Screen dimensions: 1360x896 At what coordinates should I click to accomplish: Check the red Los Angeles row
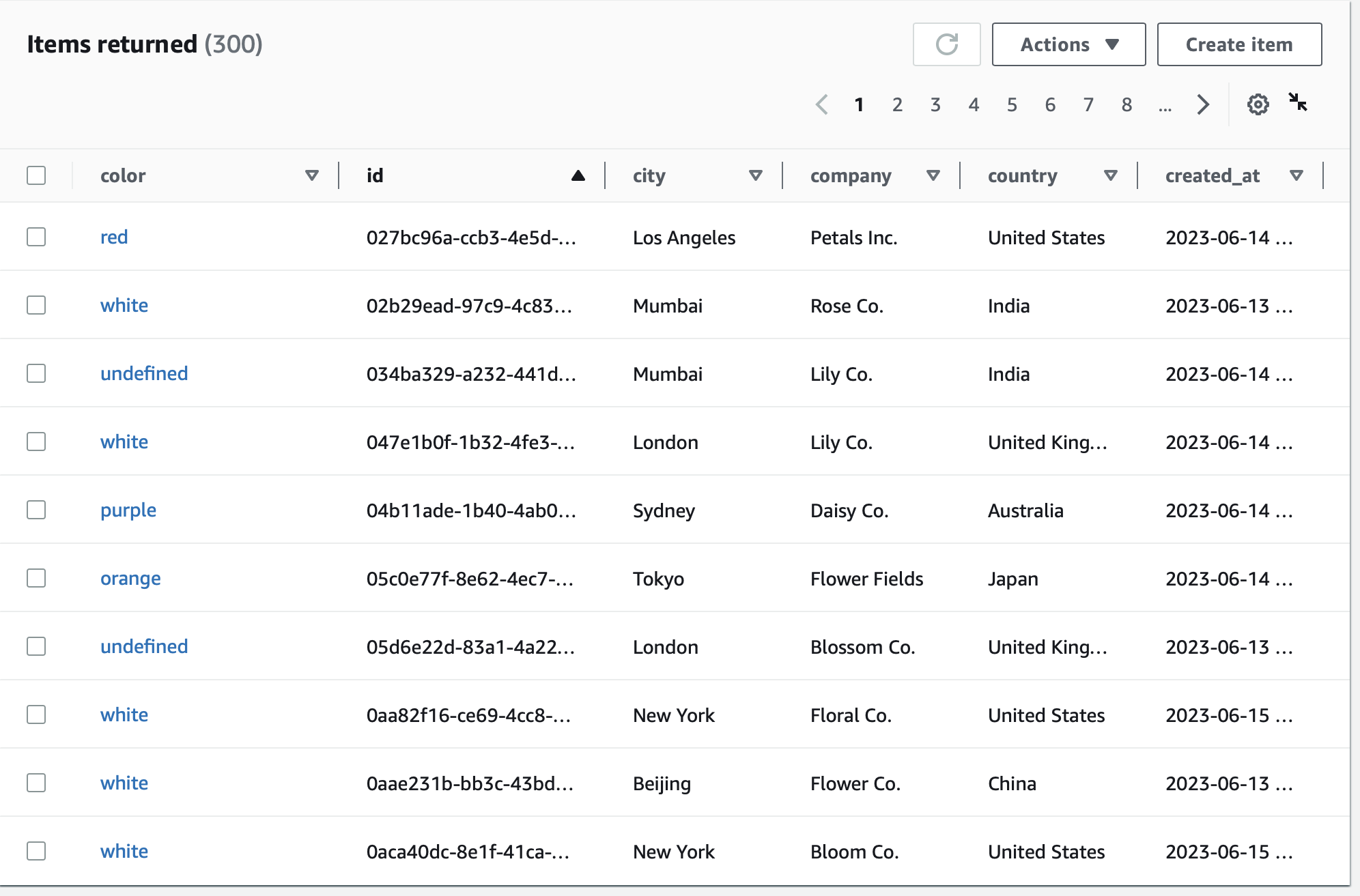click(36, 237)
